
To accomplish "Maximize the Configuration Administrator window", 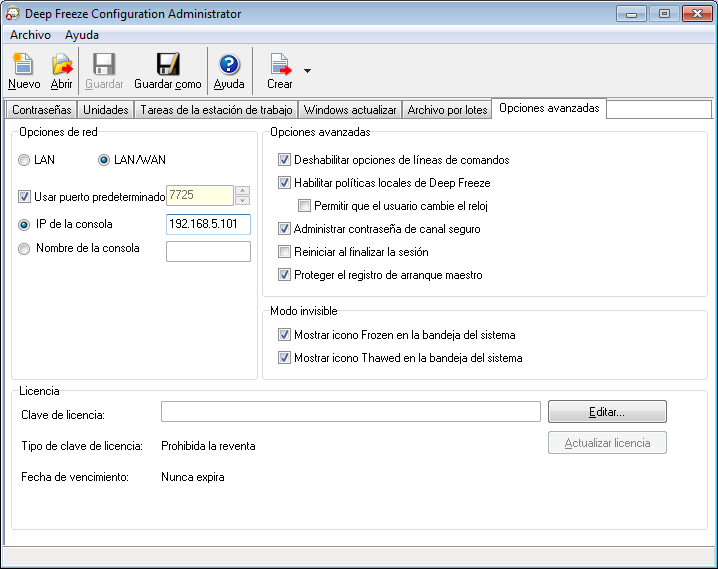I will (x=664, y=14).
